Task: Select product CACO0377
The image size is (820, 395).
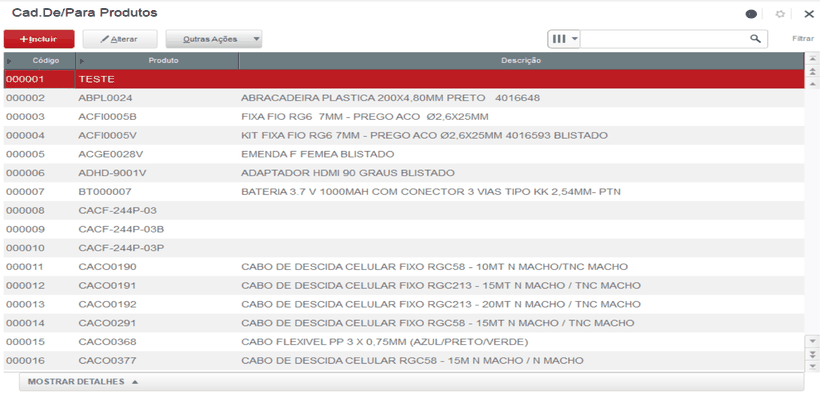Action: coord(107,361)
